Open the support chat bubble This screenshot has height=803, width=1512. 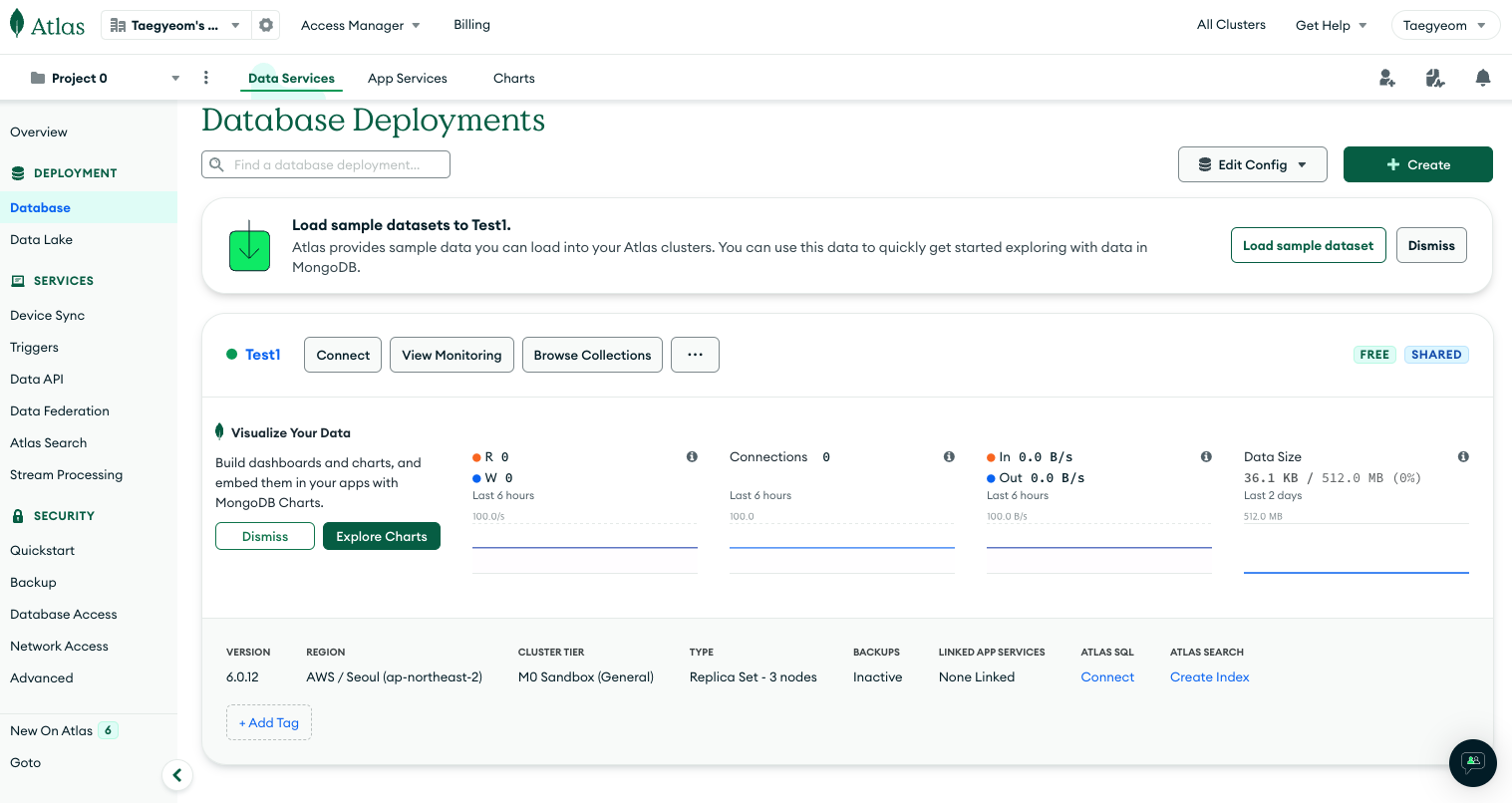1473,763
